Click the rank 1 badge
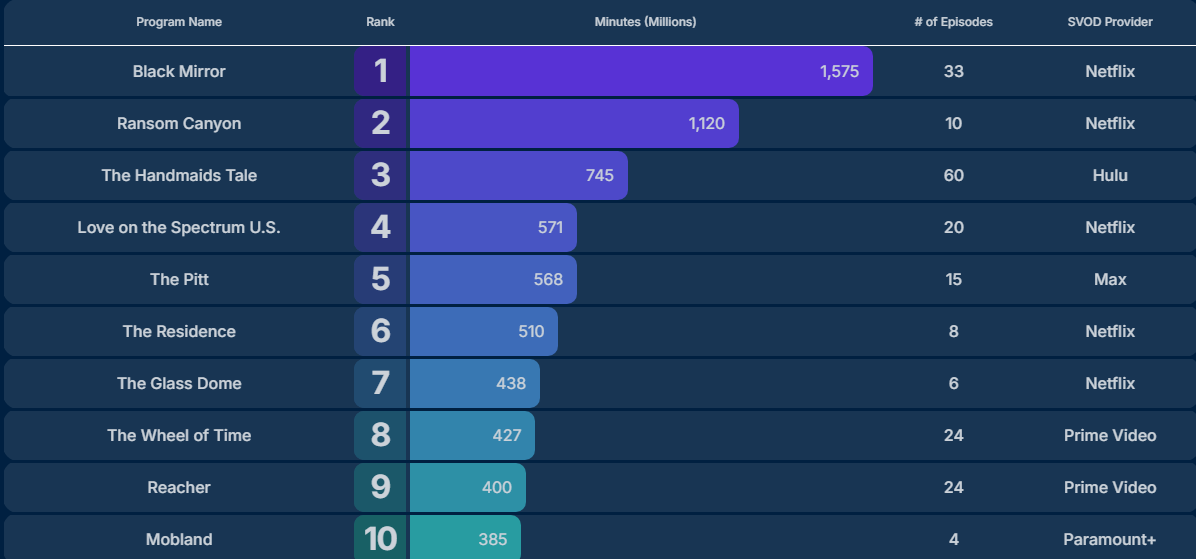 point(381,72)
